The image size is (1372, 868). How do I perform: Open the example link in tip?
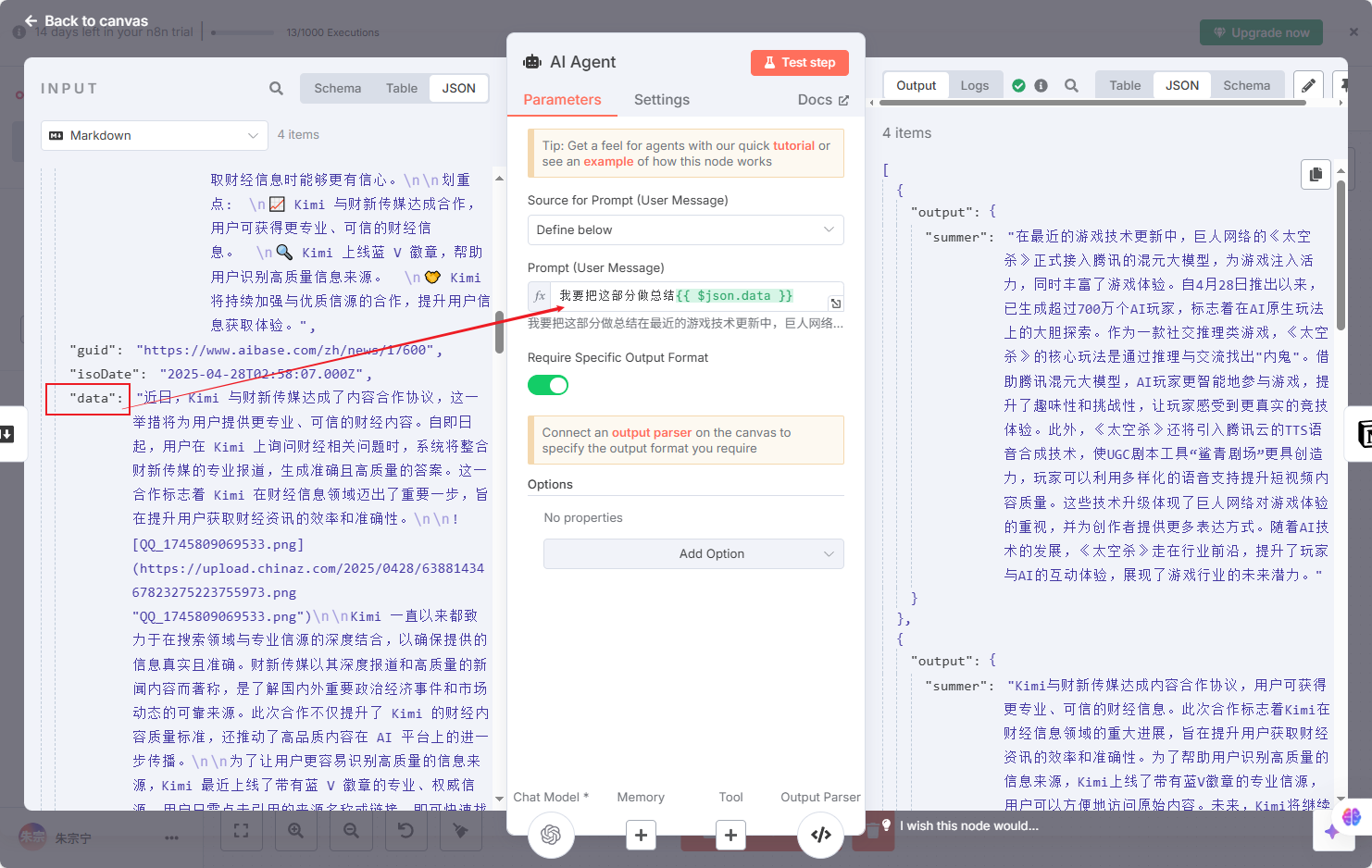608,161
